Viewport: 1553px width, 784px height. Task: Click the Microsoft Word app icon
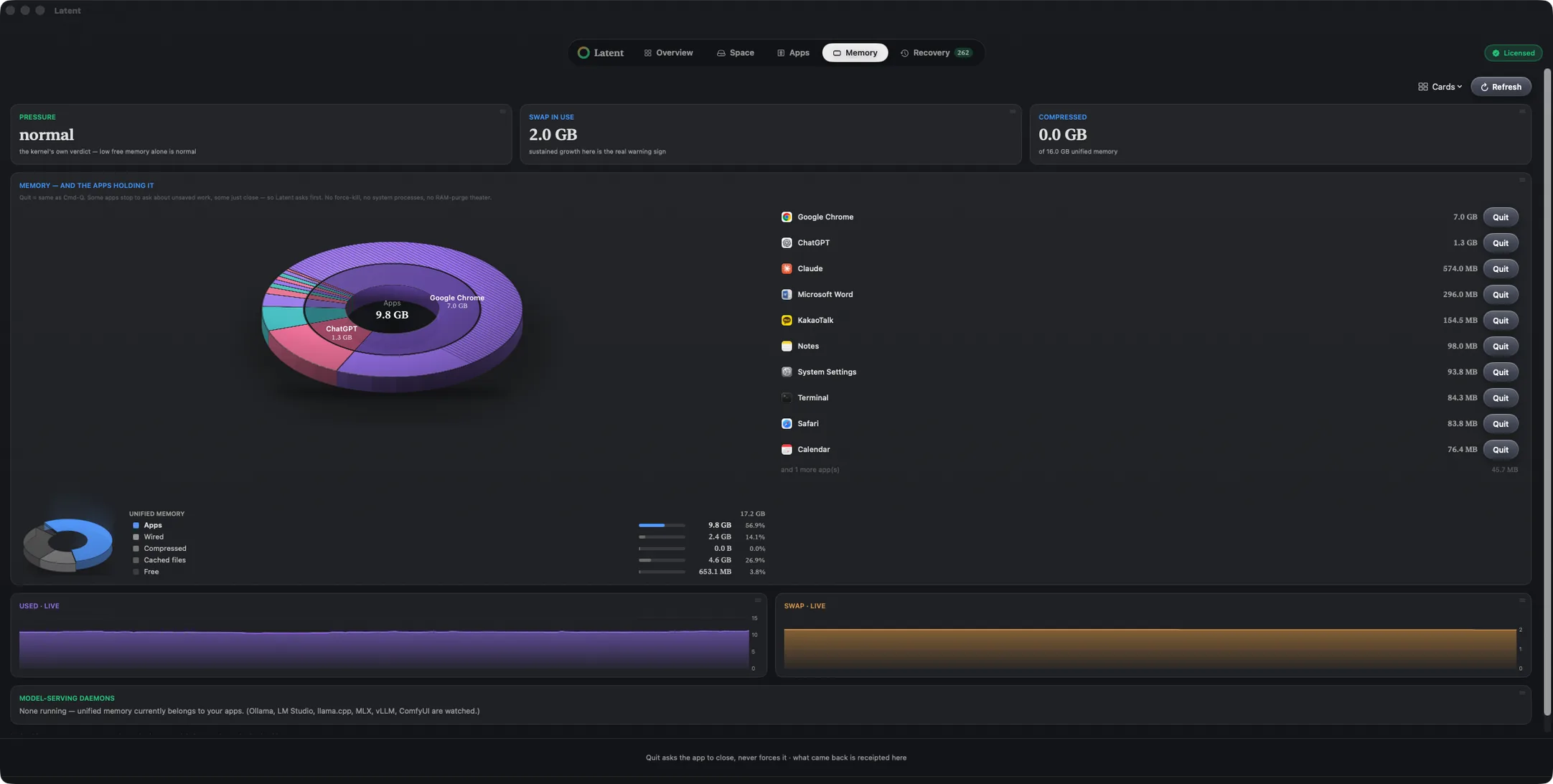click(x=787, y=295)
